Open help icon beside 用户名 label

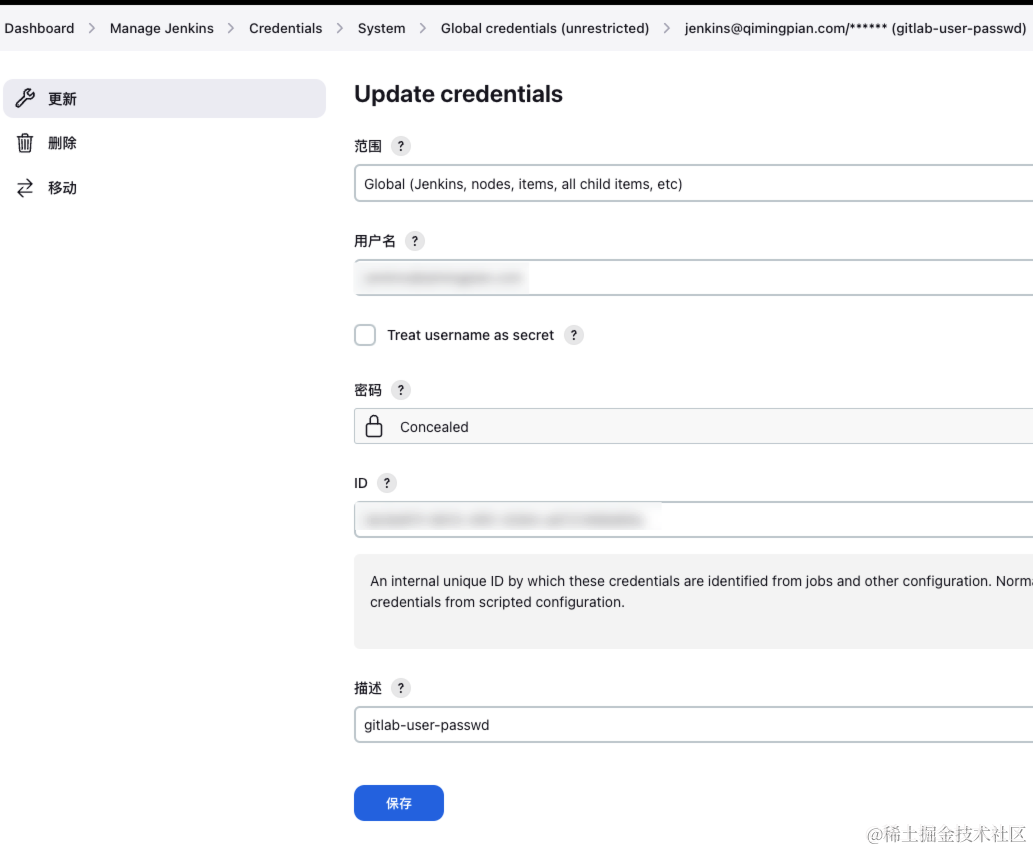(x=414, y=241)
